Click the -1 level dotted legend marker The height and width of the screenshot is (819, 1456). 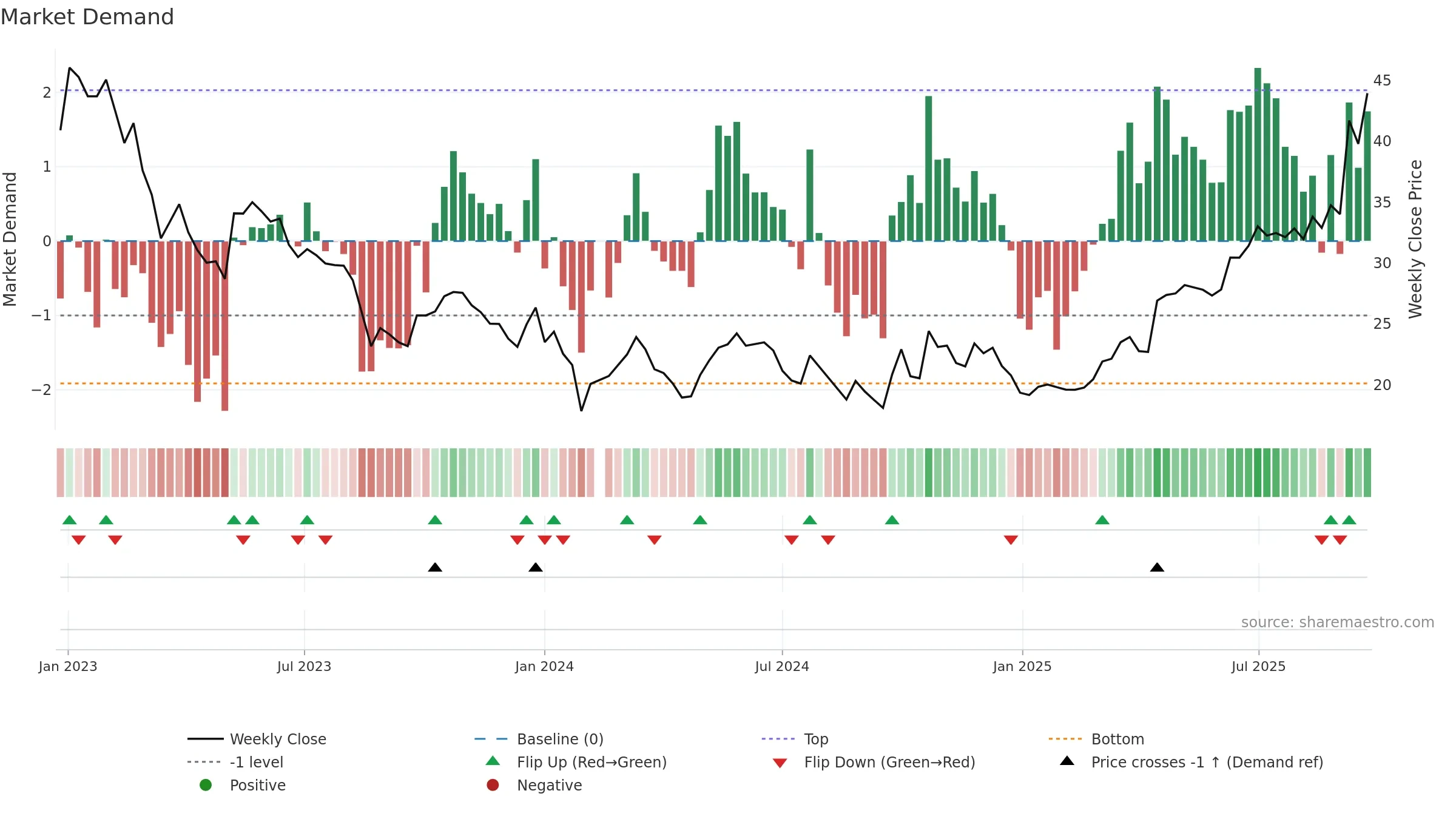coord(204,762)
